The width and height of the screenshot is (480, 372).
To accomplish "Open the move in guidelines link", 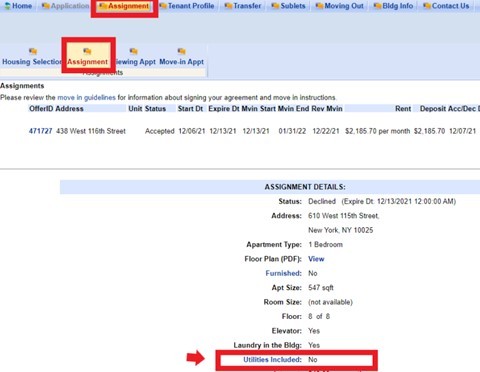I will [x=86, y=98].
